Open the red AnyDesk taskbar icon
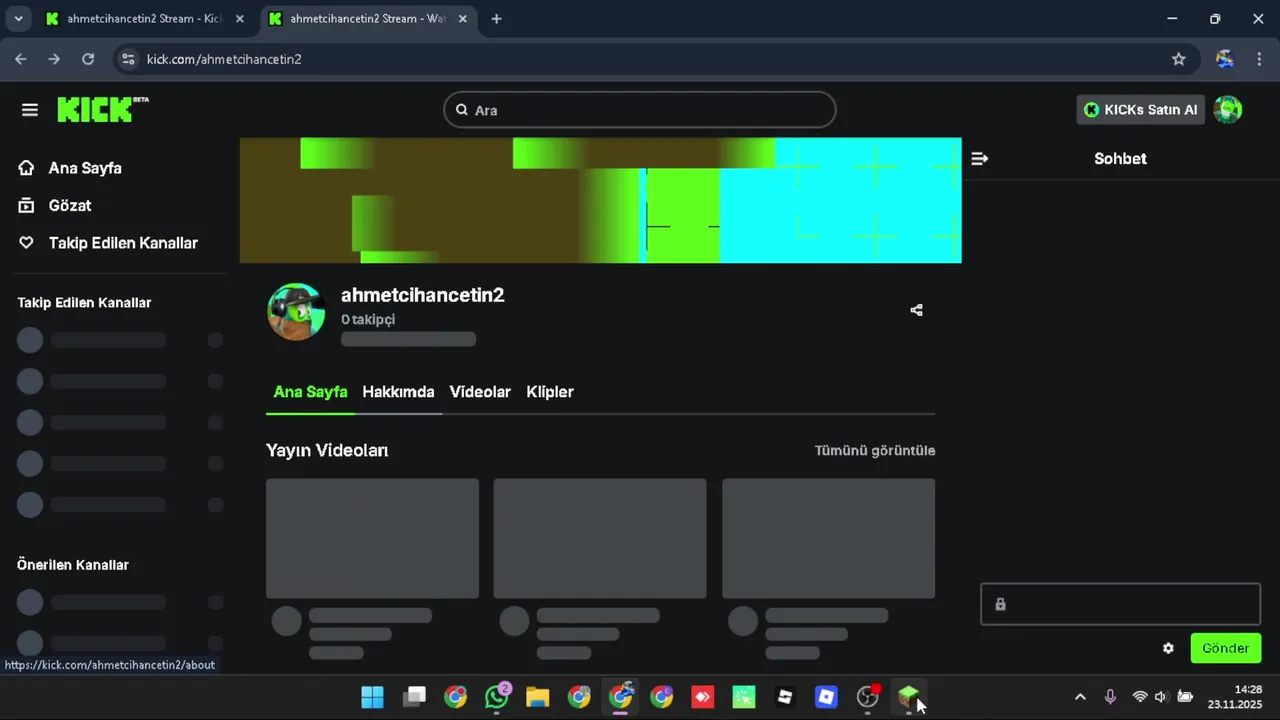1280x720 pixels. pyautogui.click(x=703, y=697)
